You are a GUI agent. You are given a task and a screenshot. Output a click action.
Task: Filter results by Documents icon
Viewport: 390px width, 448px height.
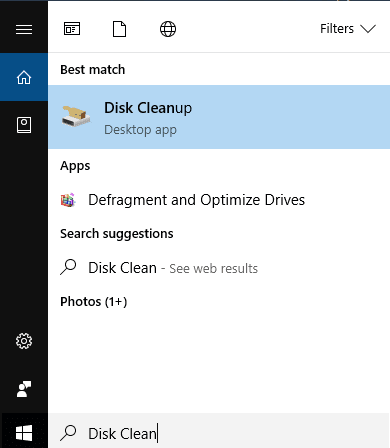[120, 29]
